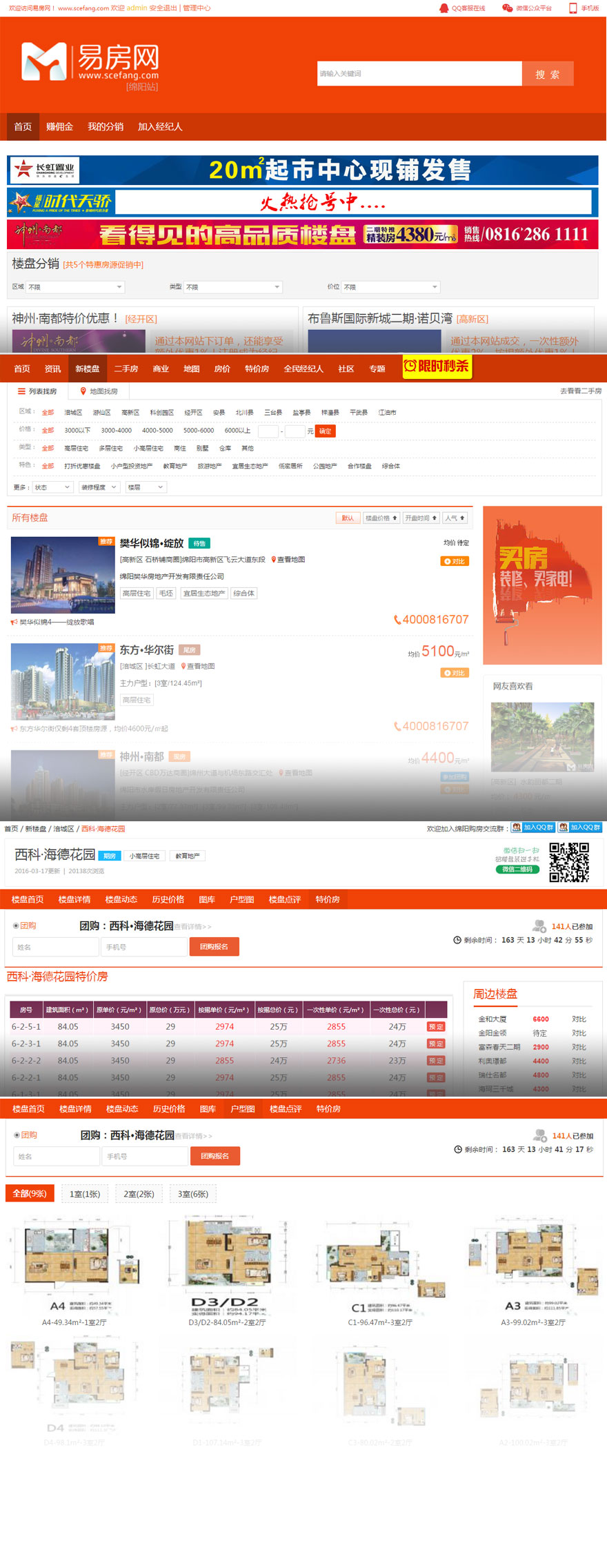Switch to the 二手房 nav item
The image size is (607, 1568).
(126, 369)
